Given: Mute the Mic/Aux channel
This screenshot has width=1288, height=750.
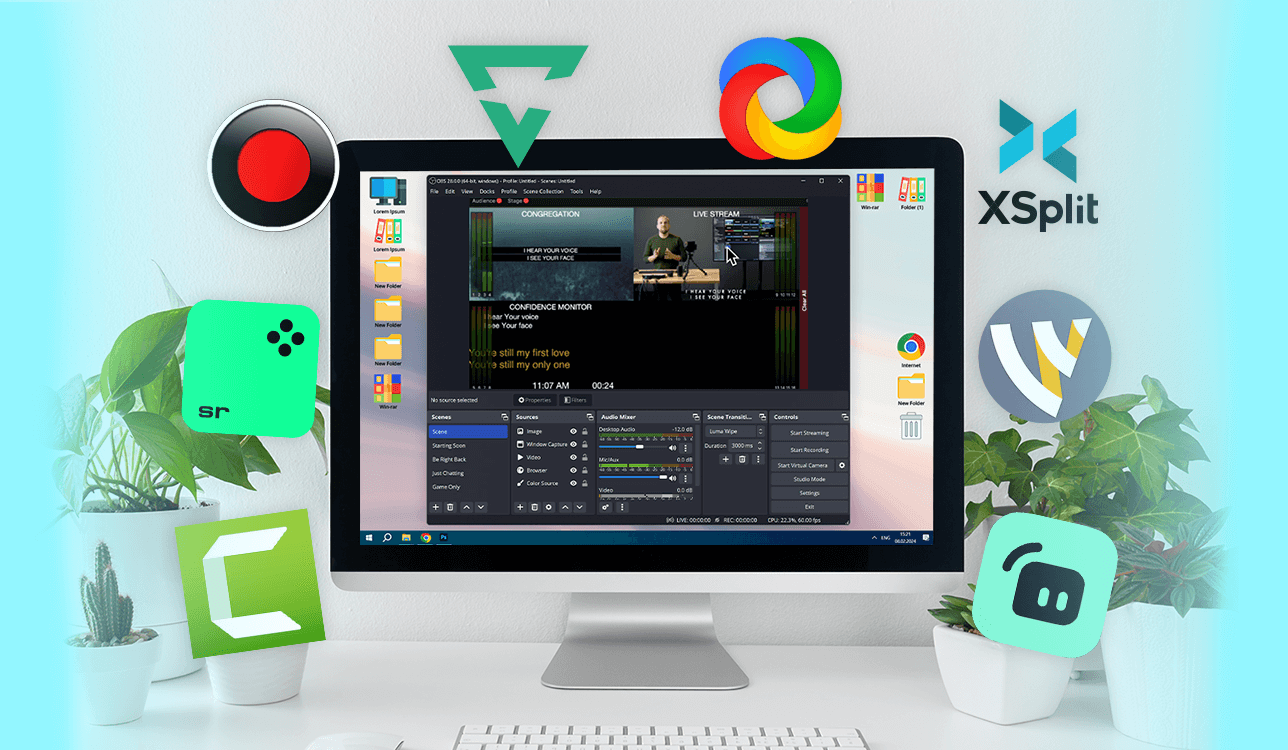Looking at the screenshot, I should [672, 478].
